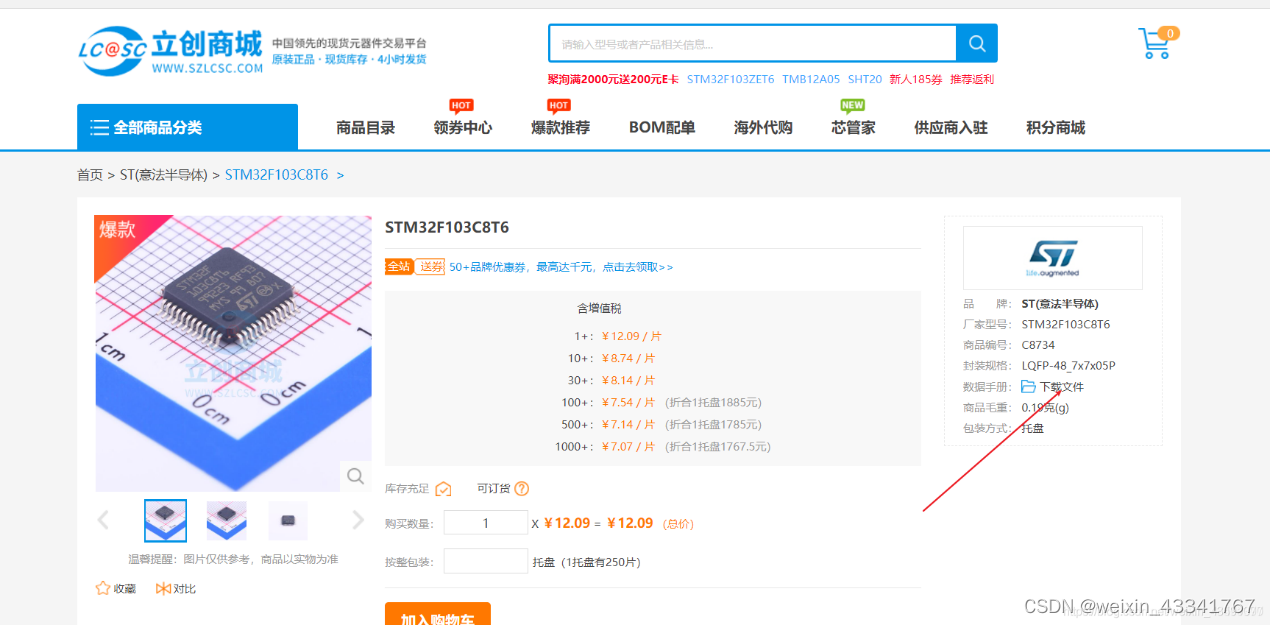Click the STM32F103C8T6 product title
This screenshot has width=1270, height=625.
pos(447,227)
